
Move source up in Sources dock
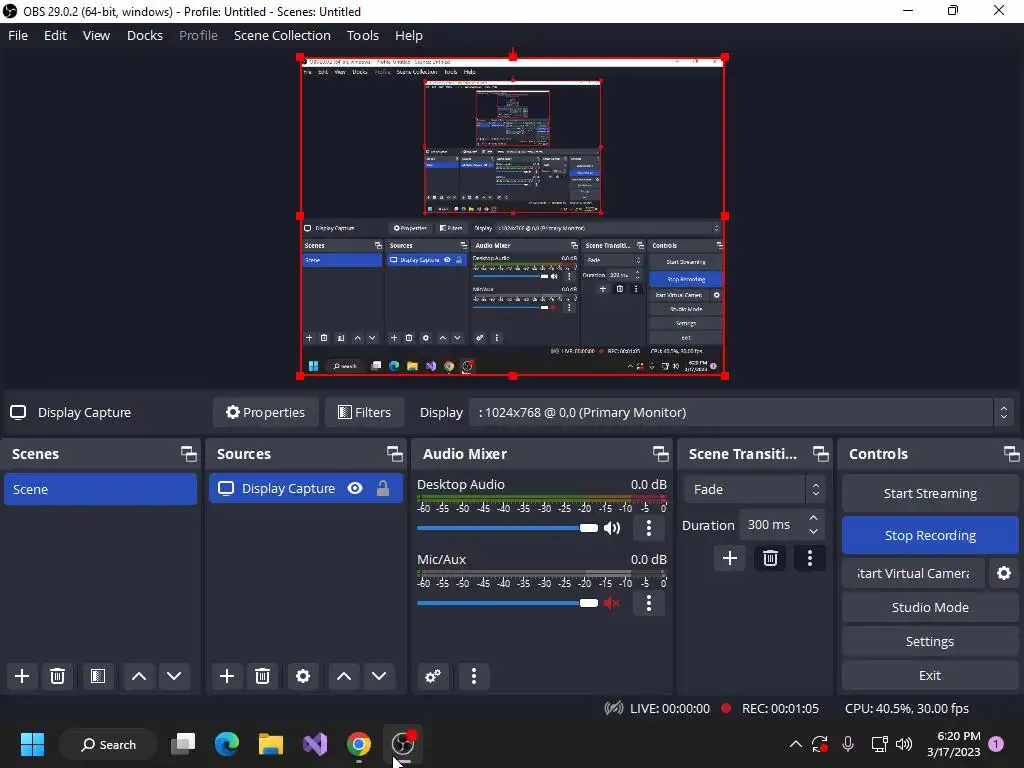coord(344,676)
